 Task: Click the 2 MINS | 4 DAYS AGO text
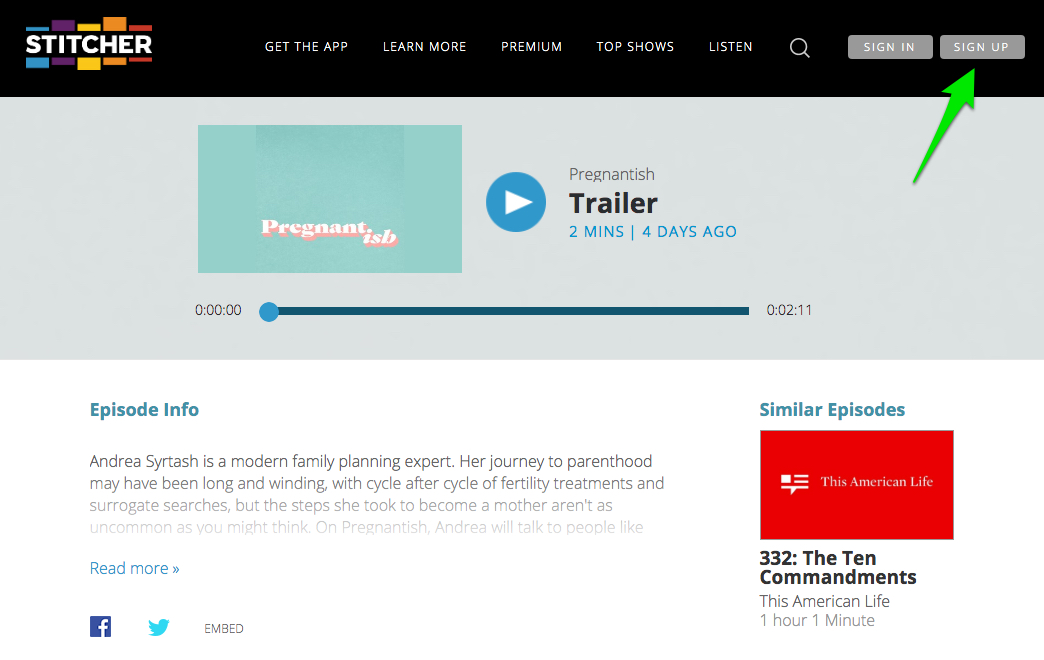click(x=652, y=232)
